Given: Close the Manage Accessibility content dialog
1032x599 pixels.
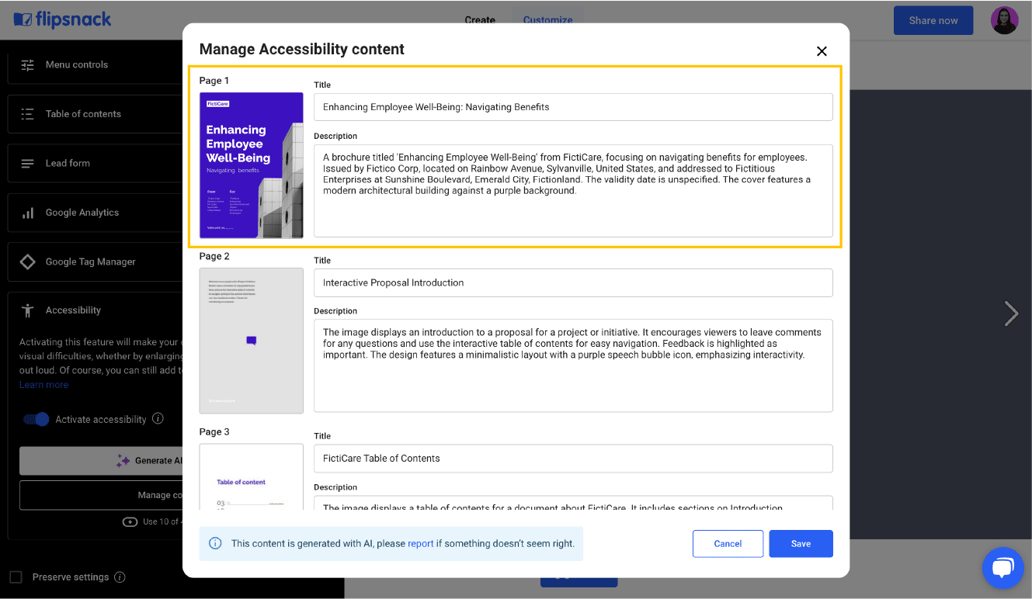Looking at the screenshot, I should [x=821, y=51].
